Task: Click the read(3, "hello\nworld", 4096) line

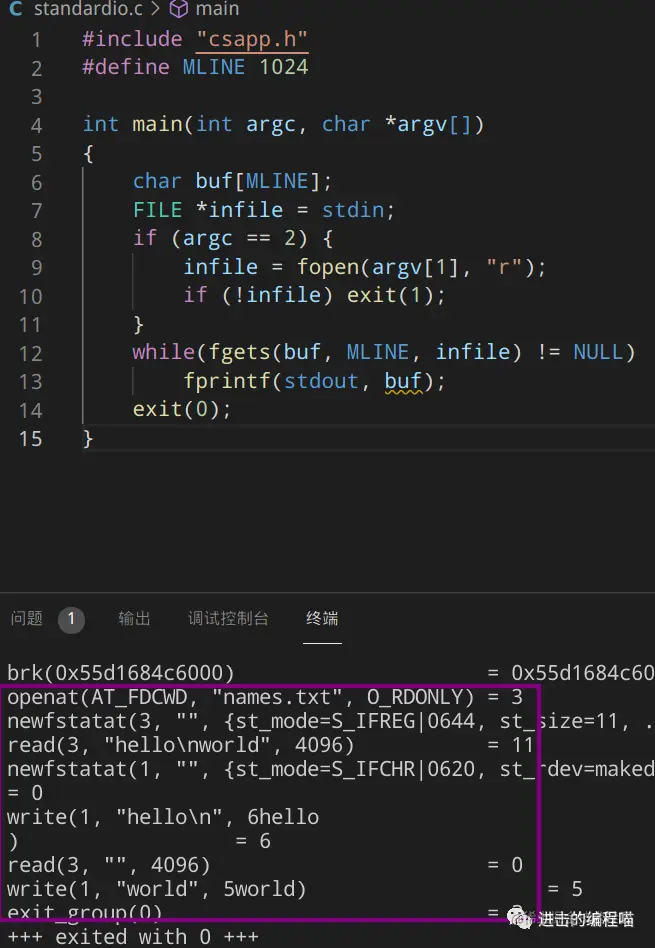Action: 270,745
